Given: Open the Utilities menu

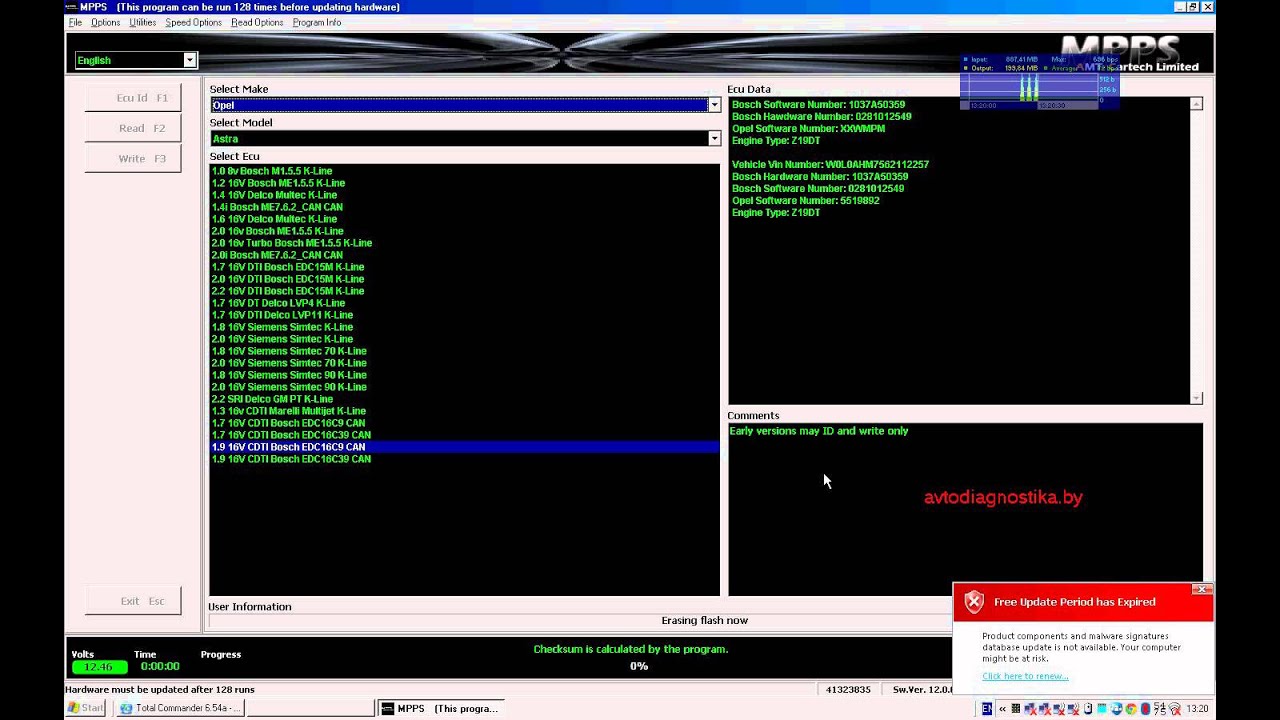Looking at the screenshot, I should click(143, 22).
